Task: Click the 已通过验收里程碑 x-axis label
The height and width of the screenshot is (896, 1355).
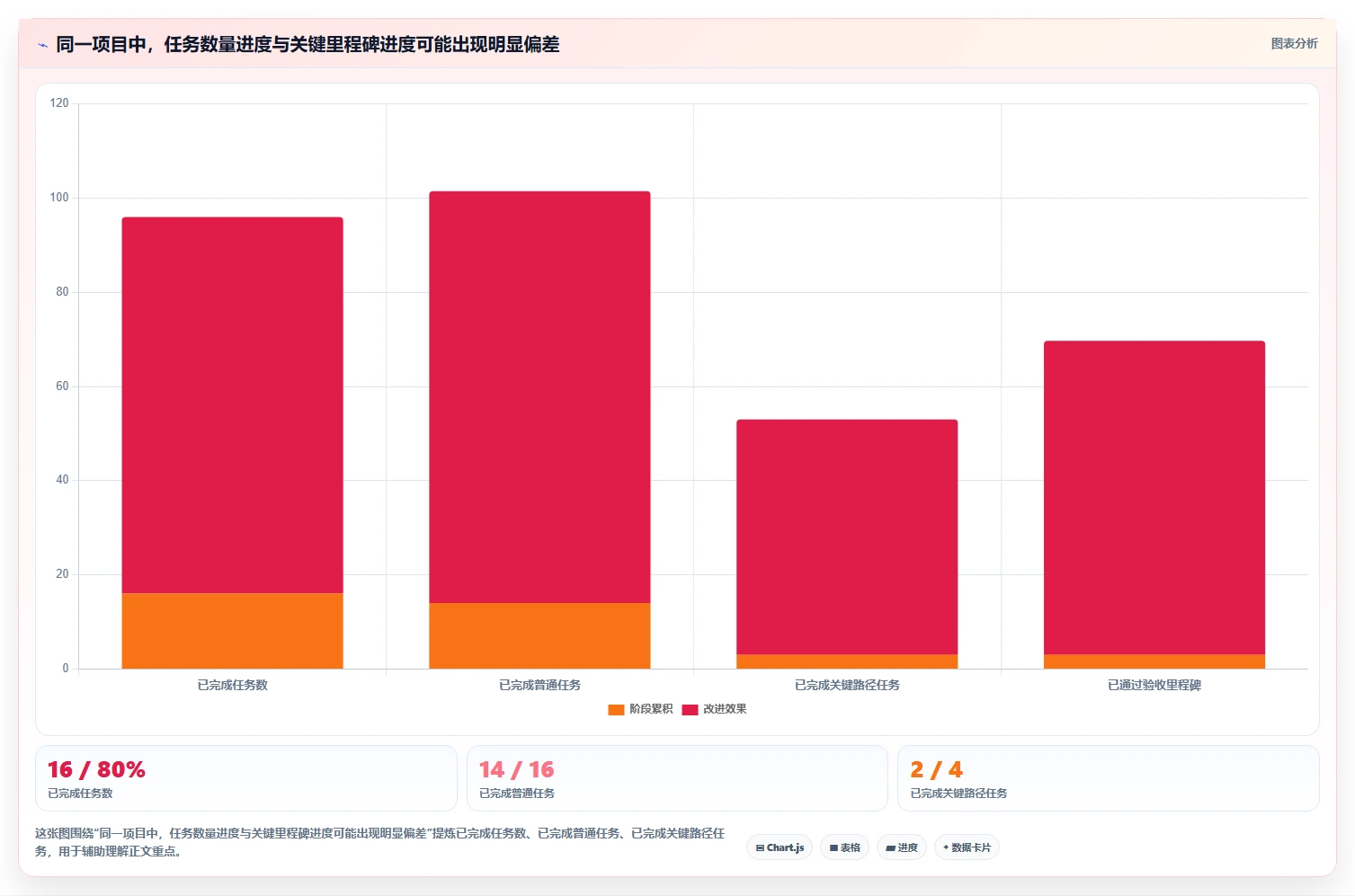Action: click(1154, 685)
